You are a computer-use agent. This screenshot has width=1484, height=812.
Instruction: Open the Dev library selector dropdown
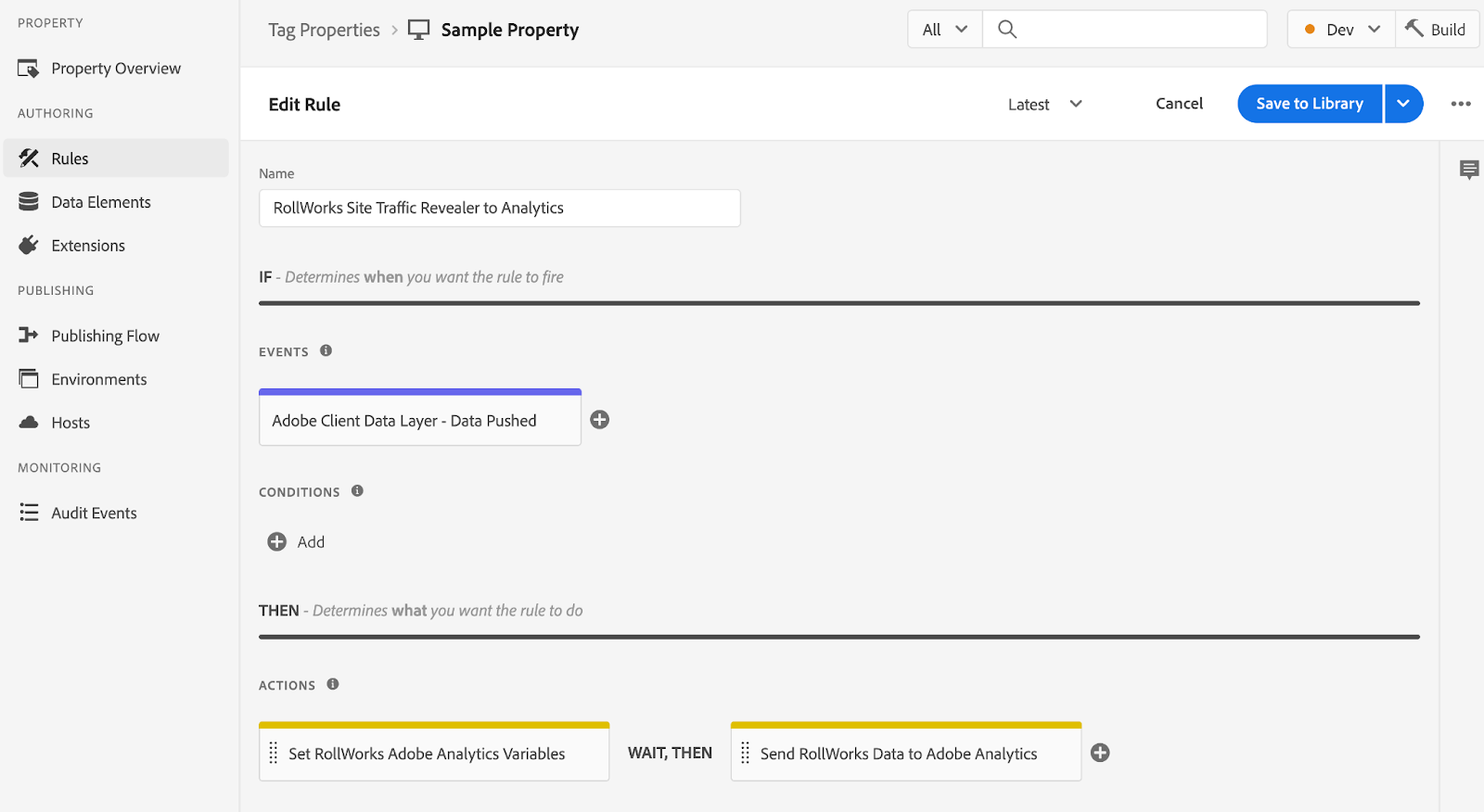pyautogui.click(x=1341, y=30)
